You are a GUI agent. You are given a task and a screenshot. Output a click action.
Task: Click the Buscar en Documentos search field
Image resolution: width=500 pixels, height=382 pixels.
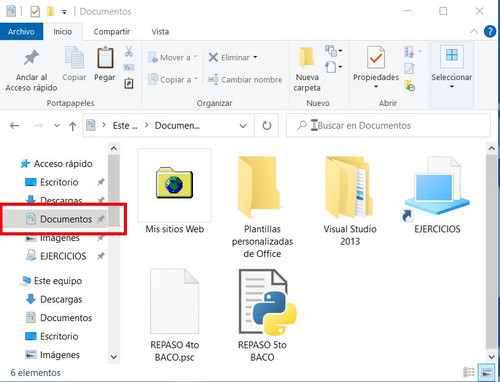[x=388, y=126]
